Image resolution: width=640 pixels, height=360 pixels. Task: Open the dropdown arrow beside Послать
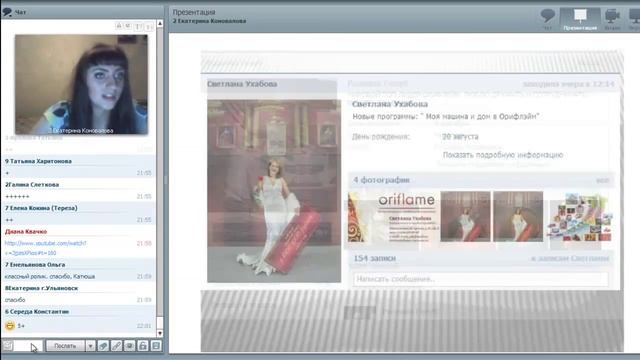pos(90,346)
